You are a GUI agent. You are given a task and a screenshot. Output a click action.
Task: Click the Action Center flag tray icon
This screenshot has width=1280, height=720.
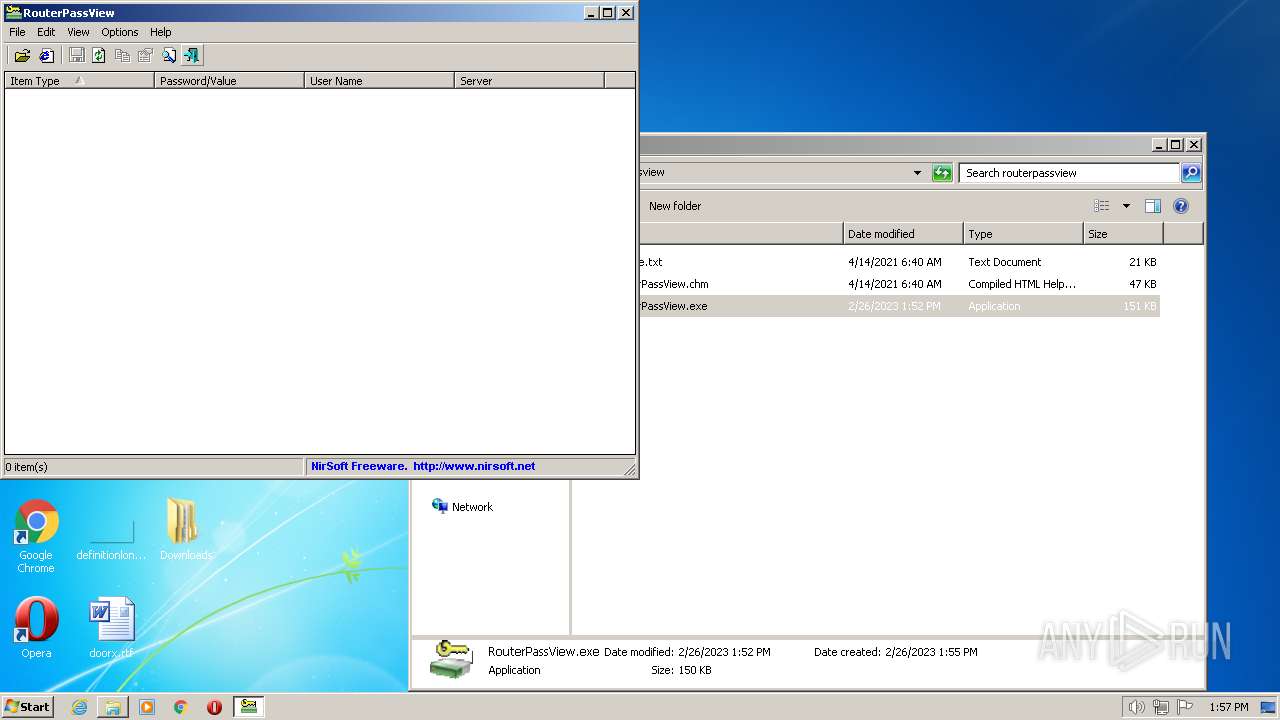coord(1185,707)
